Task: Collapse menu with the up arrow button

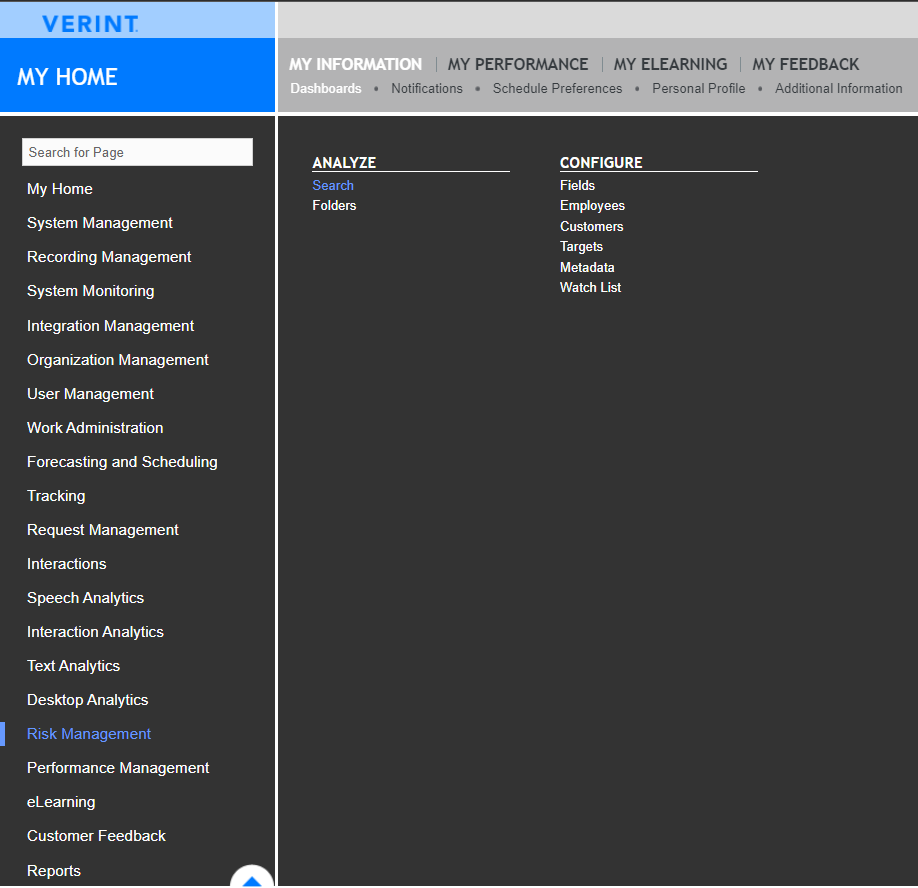Action: point(252,877)
